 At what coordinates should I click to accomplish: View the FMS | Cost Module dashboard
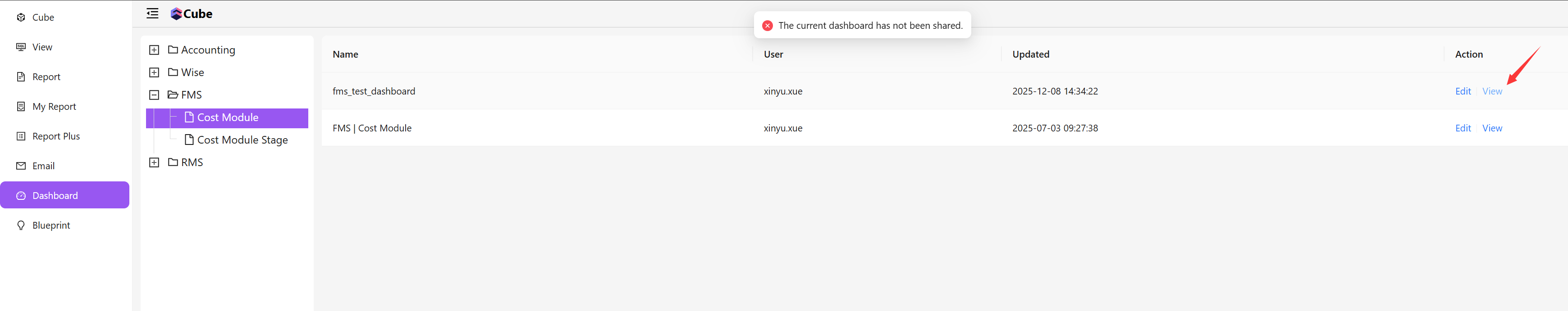point(1492,128)
